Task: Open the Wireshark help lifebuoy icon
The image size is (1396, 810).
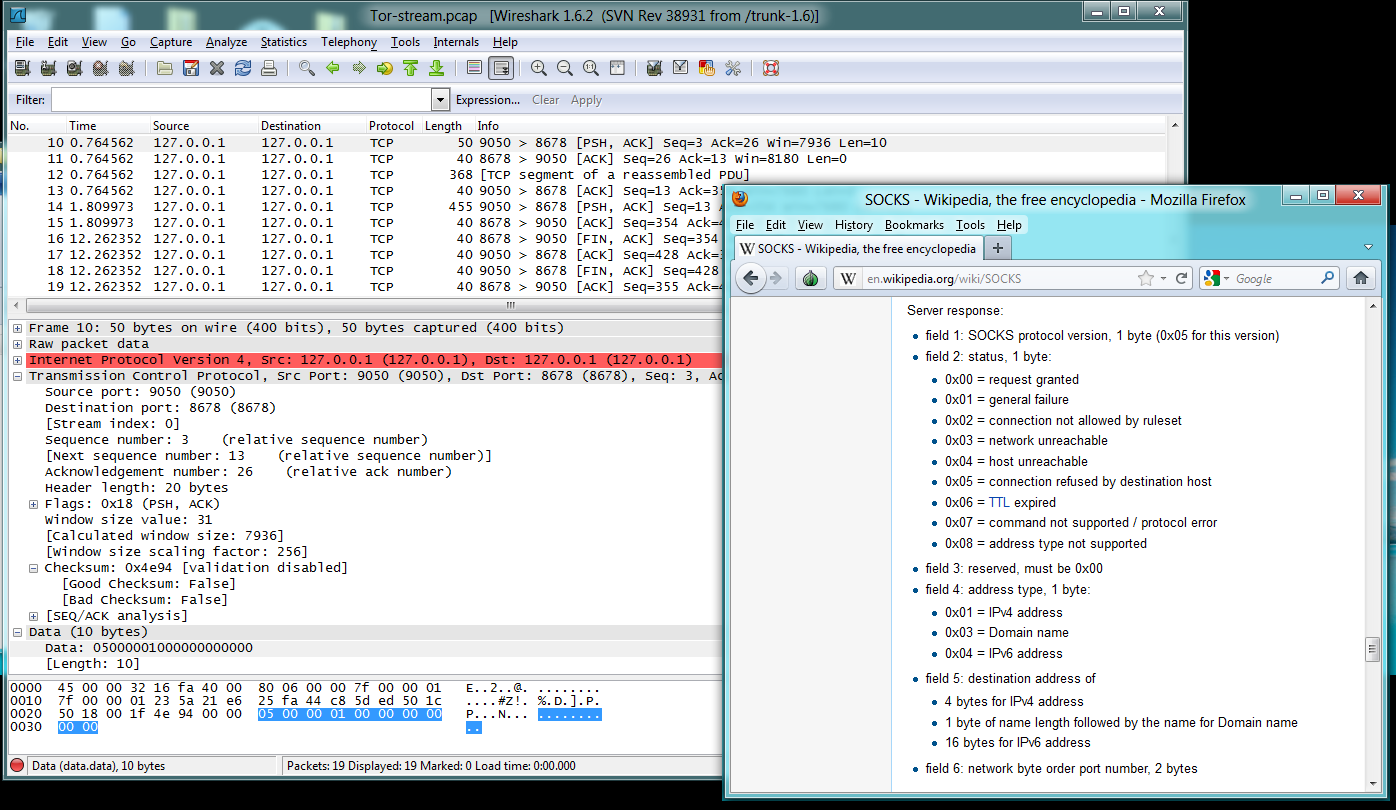Action: [770, 68]
